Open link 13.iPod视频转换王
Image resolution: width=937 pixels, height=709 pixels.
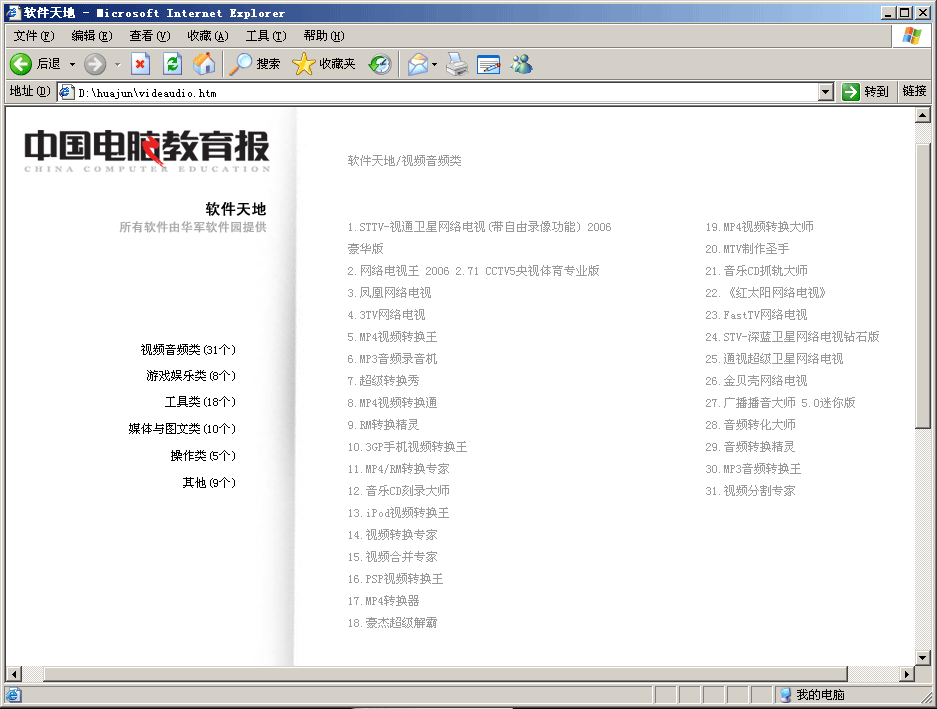click(x=399, y=514)
